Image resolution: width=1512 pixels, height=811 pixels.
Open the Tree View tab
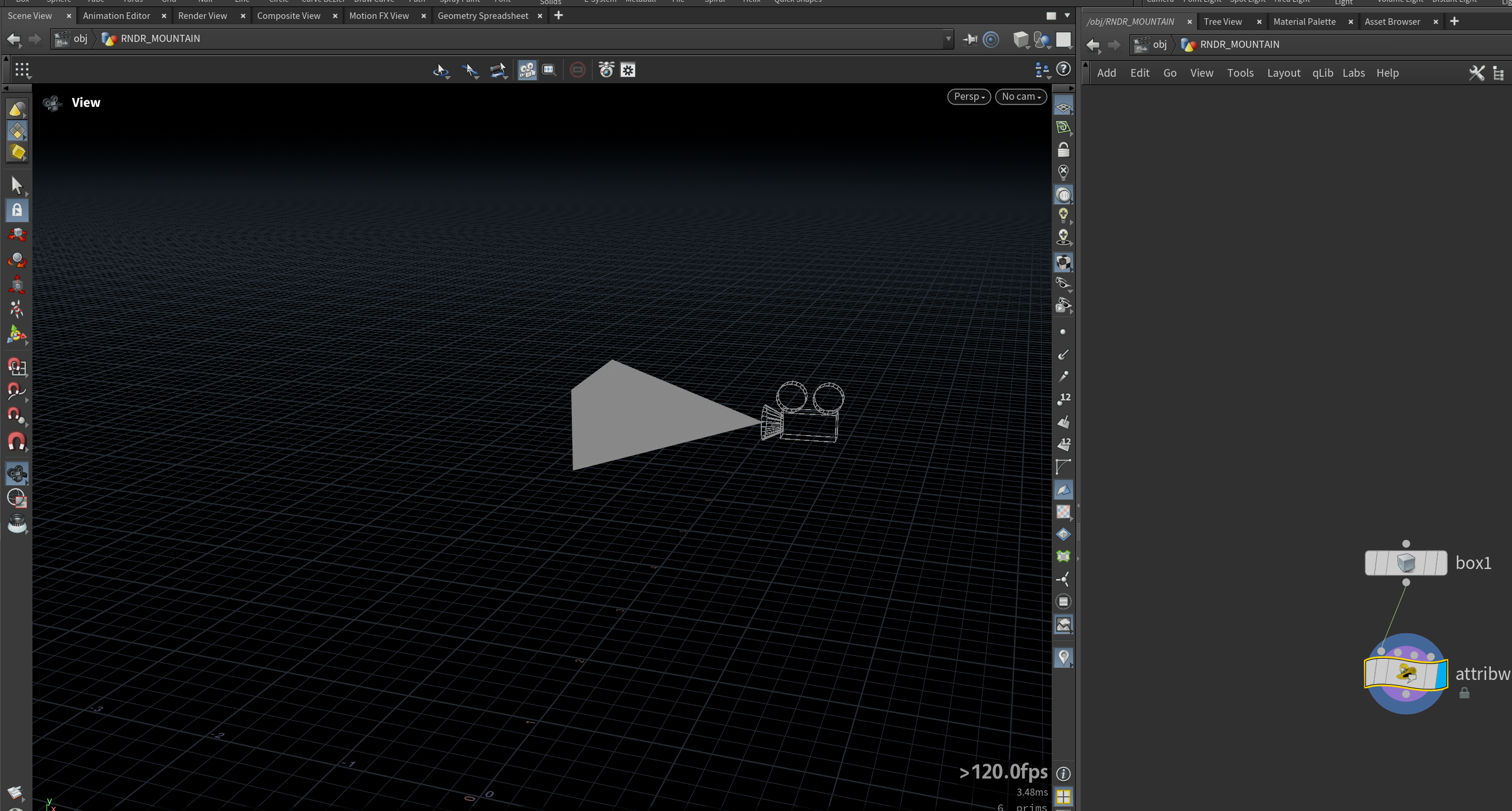[x=1223, y=22]
